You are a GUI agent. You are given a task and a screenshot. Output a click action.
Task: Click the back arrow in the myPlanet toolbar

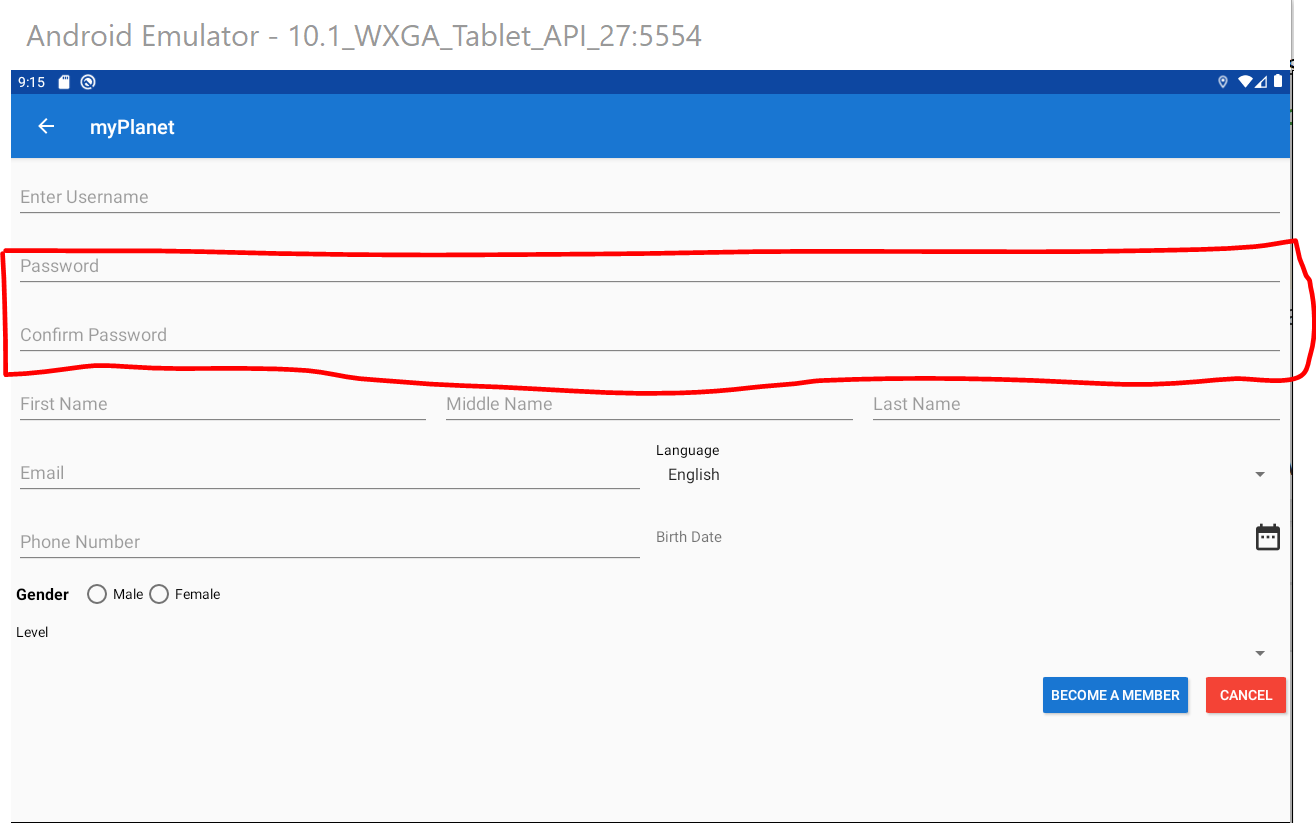pos(46,126)
